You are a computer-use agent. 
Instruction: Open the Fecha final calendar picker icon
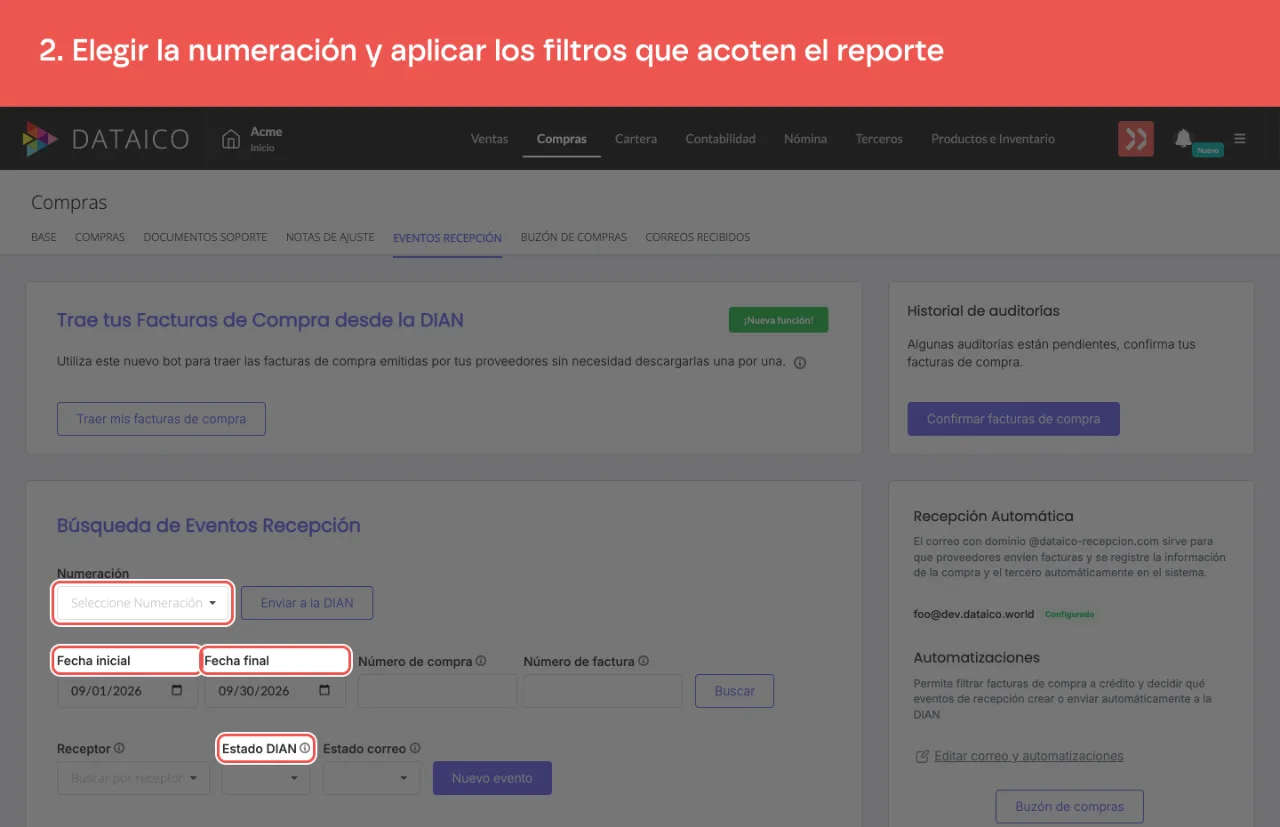point(325,691)
